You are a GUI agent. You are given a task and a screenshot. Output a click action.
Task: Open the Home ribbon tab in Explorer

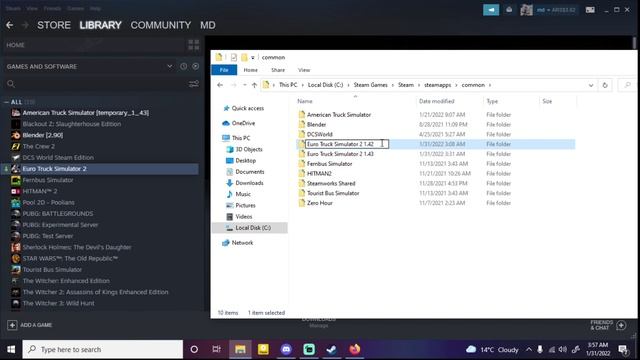(251, 70)
